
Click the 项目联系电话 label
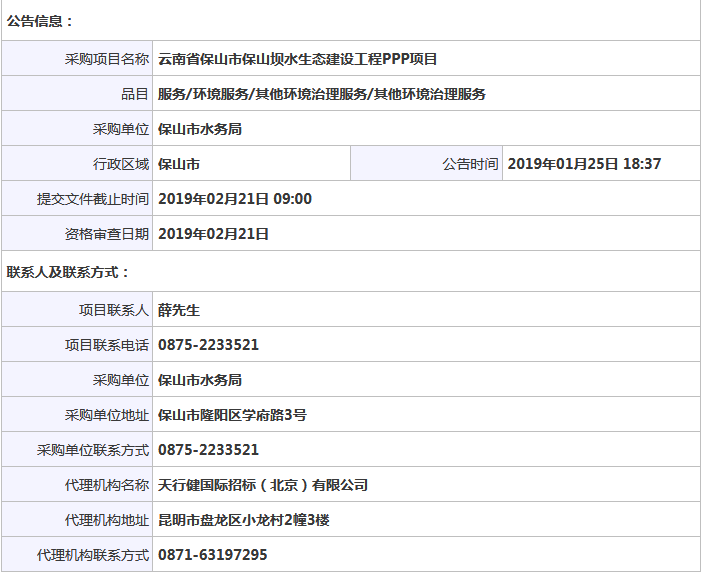tap(106, 345)
